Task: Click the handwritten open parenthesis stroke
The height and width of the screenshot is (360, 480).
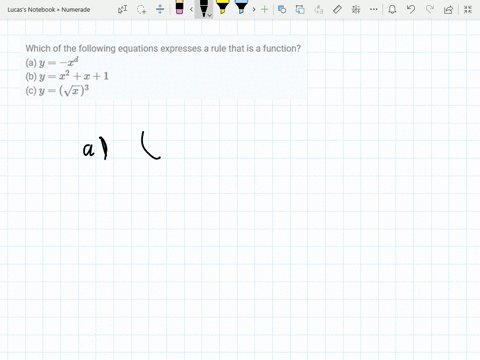Action: 151,145
